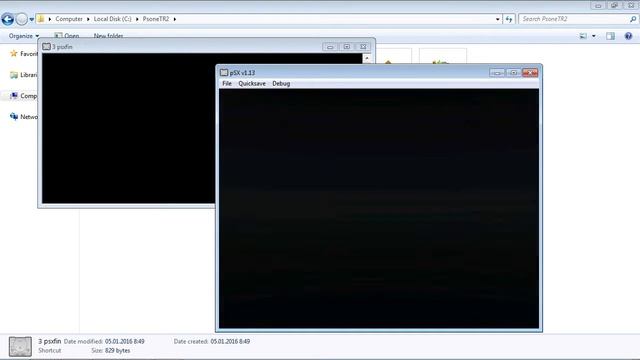This screenshot has width=640, height=360.
Task: Click the New folder toolbar button
Action: point(108,36)
